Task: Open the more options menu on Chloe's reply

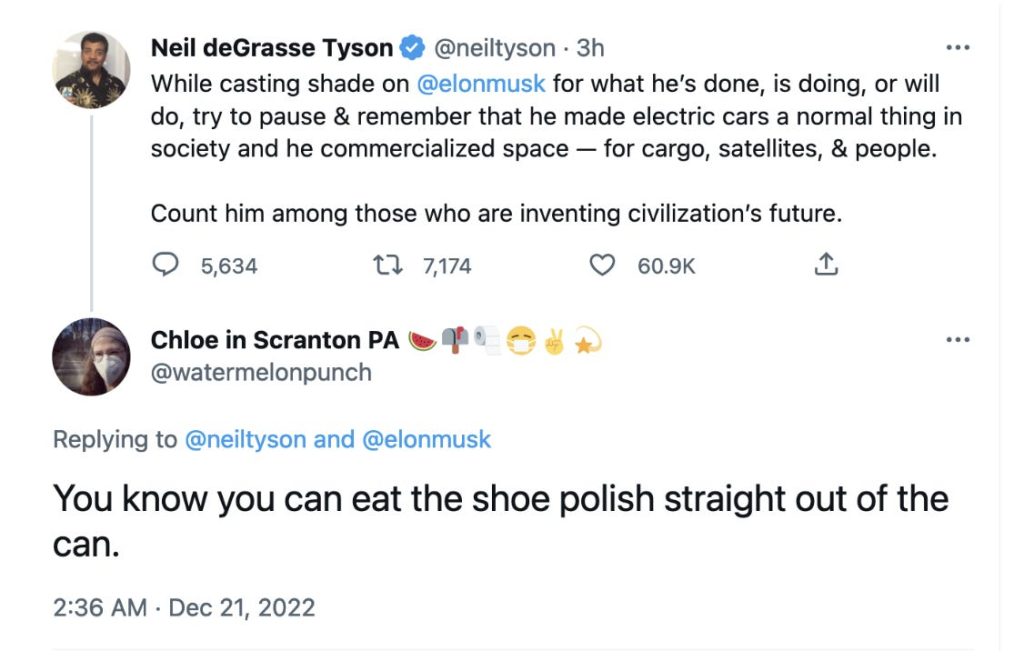Action: [958, 339]
